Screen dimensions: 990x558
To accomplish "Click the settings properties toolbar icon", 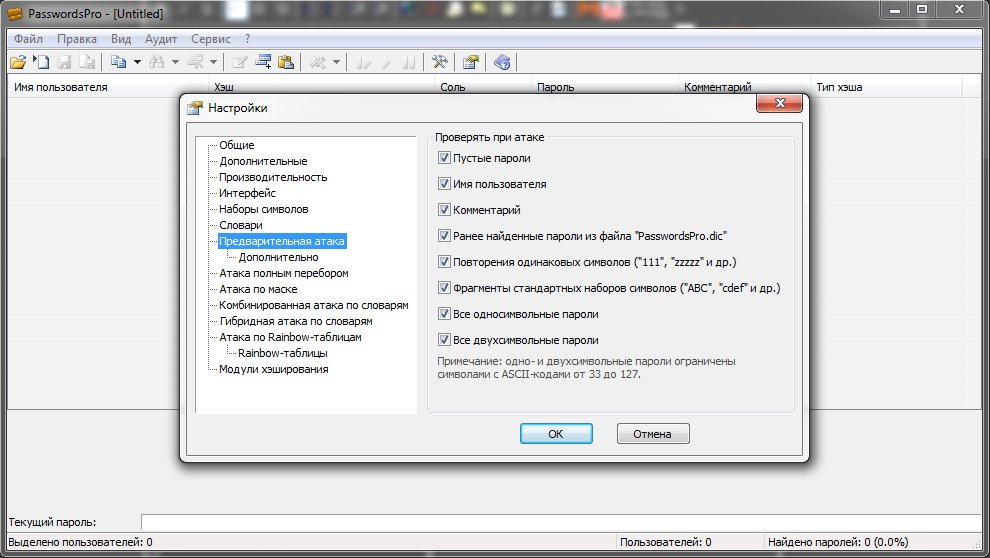I will 470,62.
